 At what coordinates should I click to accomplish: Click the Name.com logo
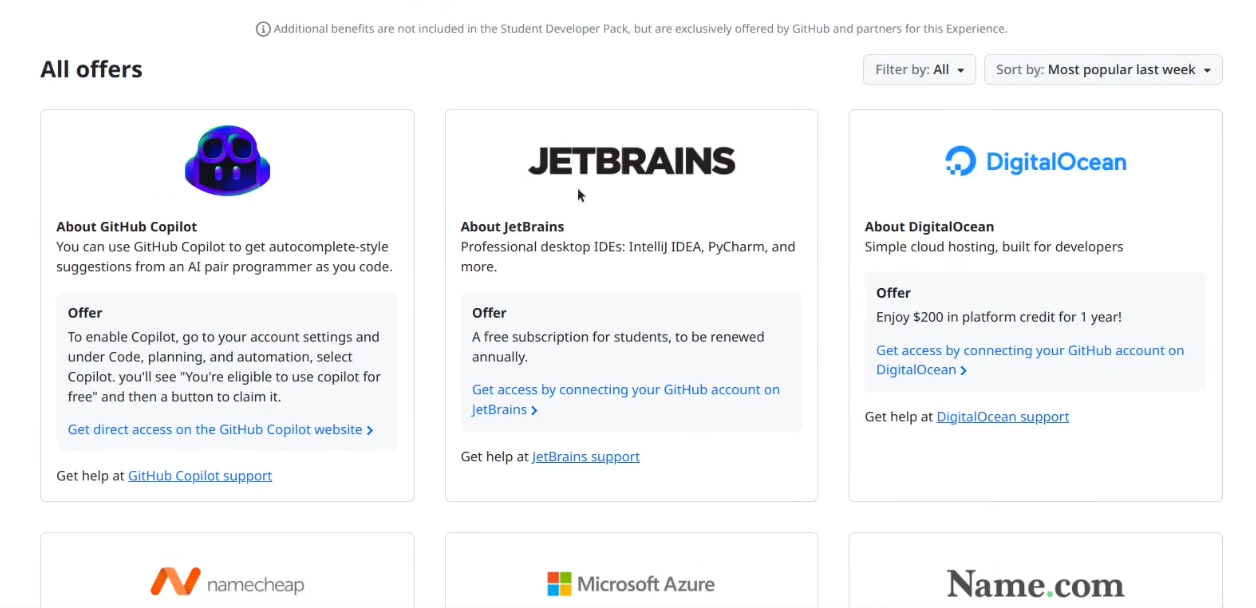click(x=1035, y=583)
